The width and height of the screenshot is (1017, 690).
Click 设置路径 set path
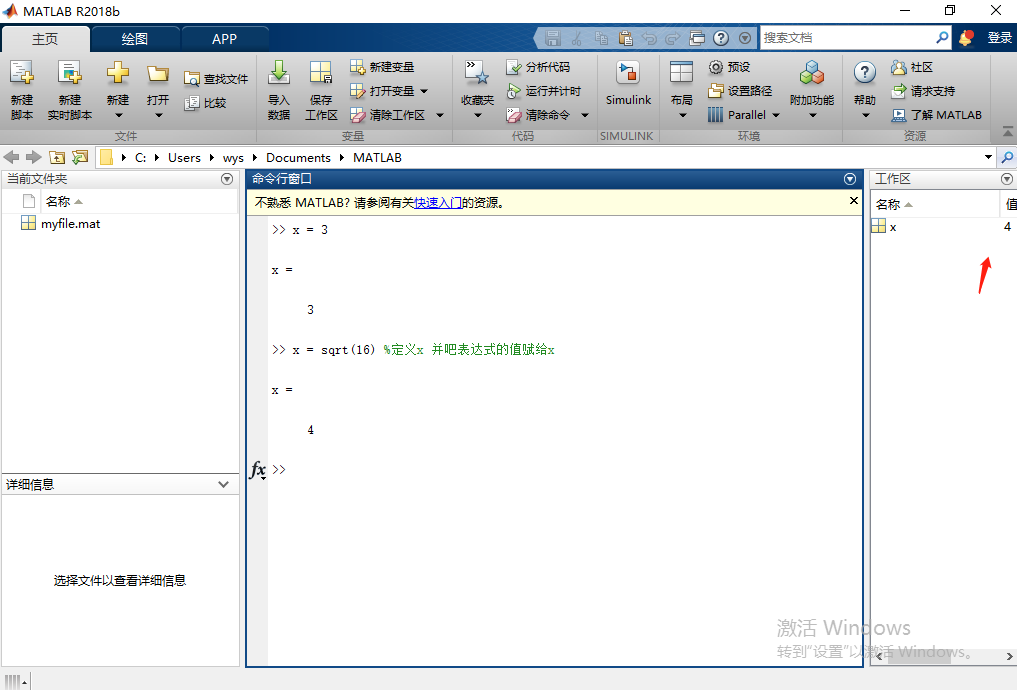[740, 91]
